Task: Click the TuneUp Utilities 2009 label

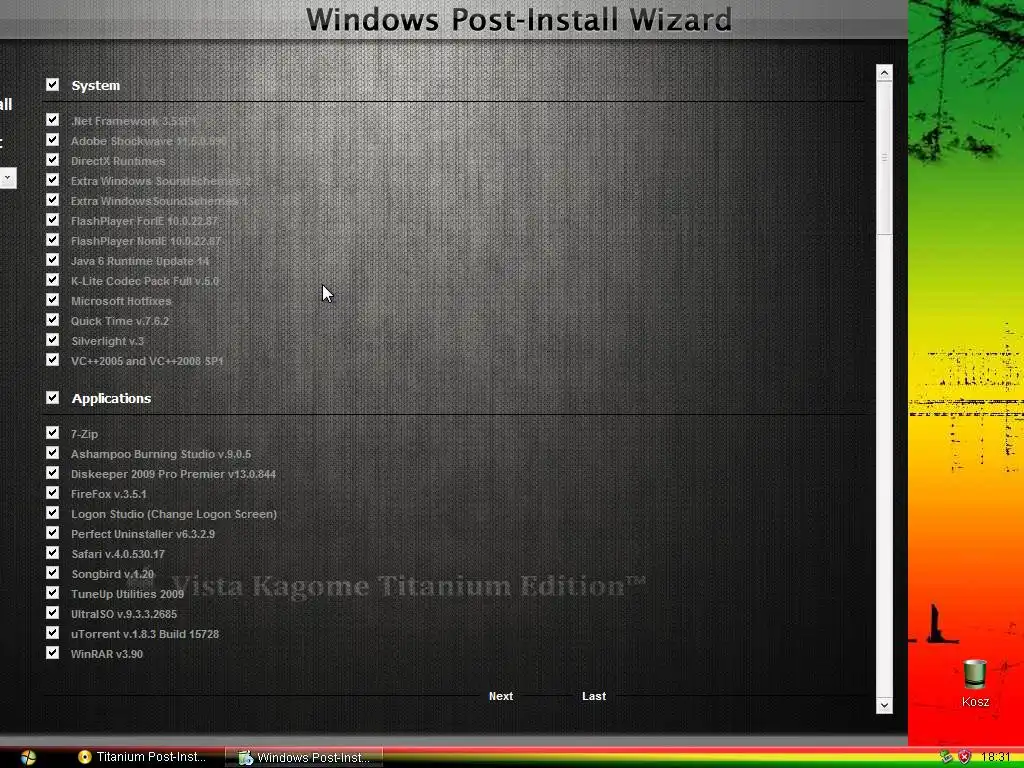Action: click(127, 594)
